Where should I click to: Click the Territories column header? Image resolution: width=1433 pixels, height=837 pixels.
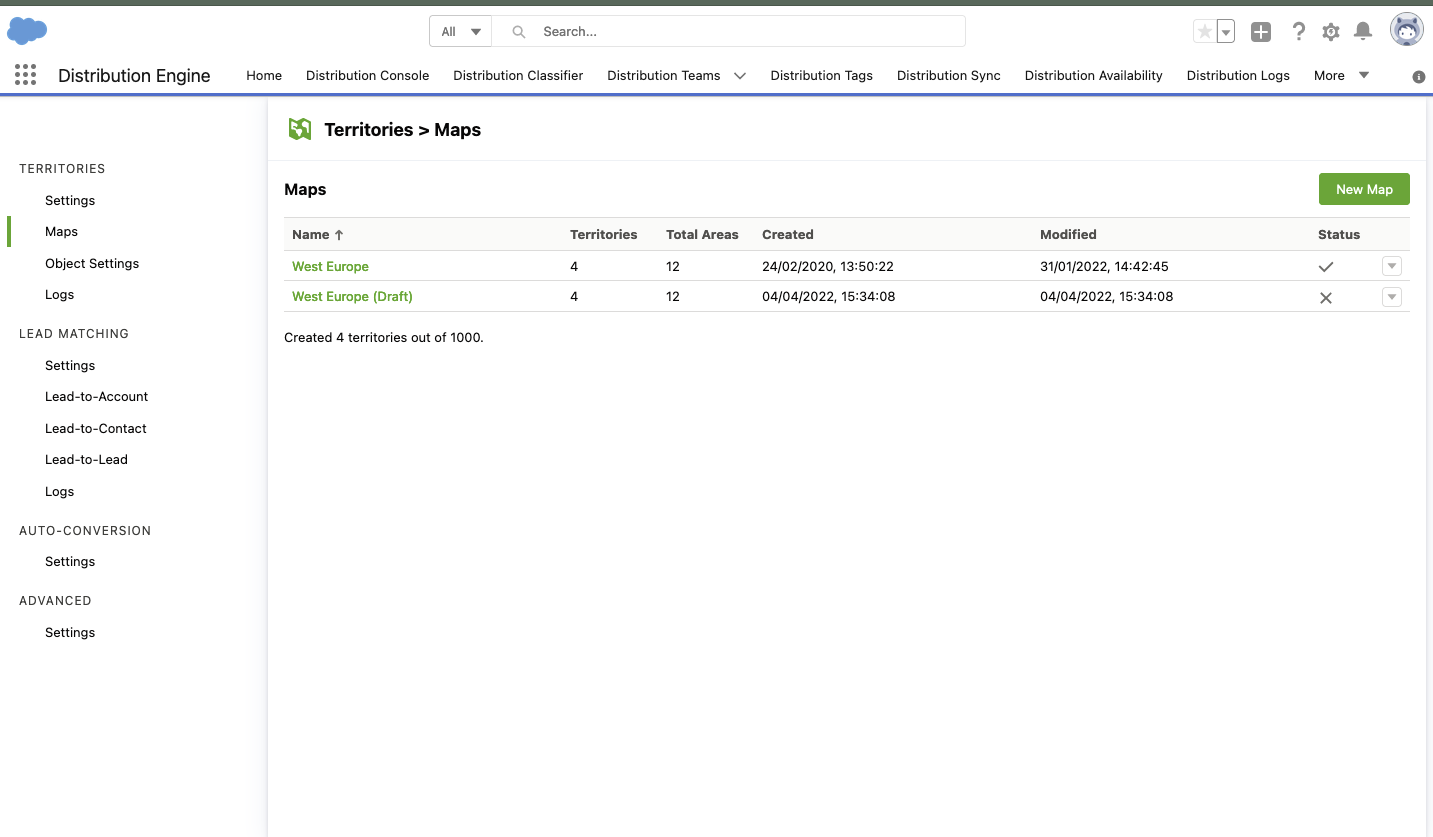click(x=603, y=235)
